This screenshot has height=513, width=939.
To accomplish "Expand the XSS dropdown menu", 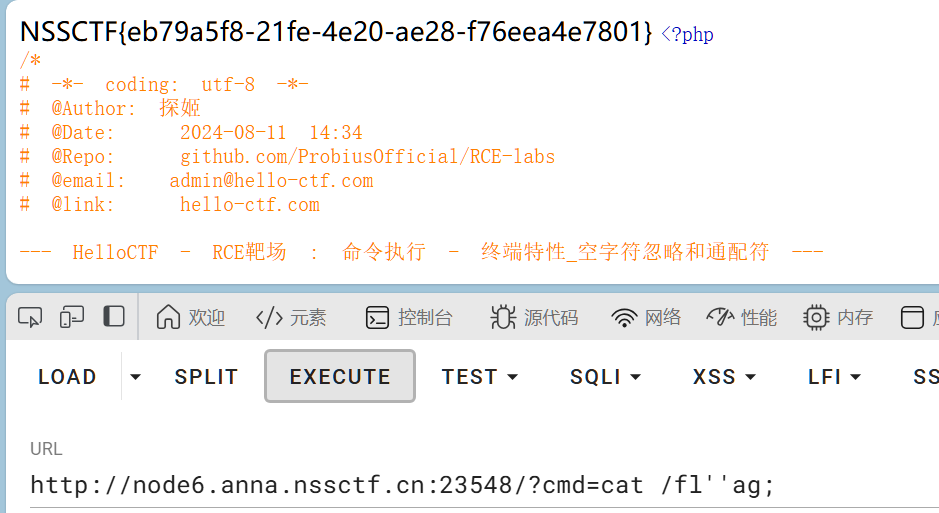I will click(x=724, y=377).
